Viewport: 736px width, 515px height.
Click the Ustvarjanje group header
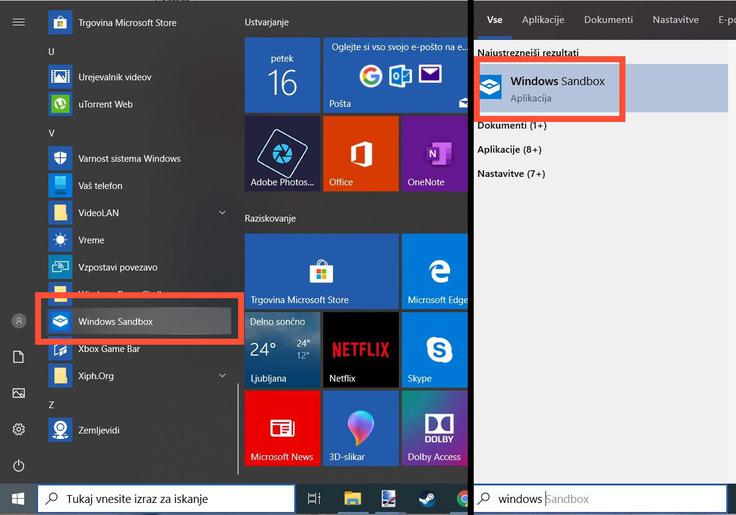266,22
